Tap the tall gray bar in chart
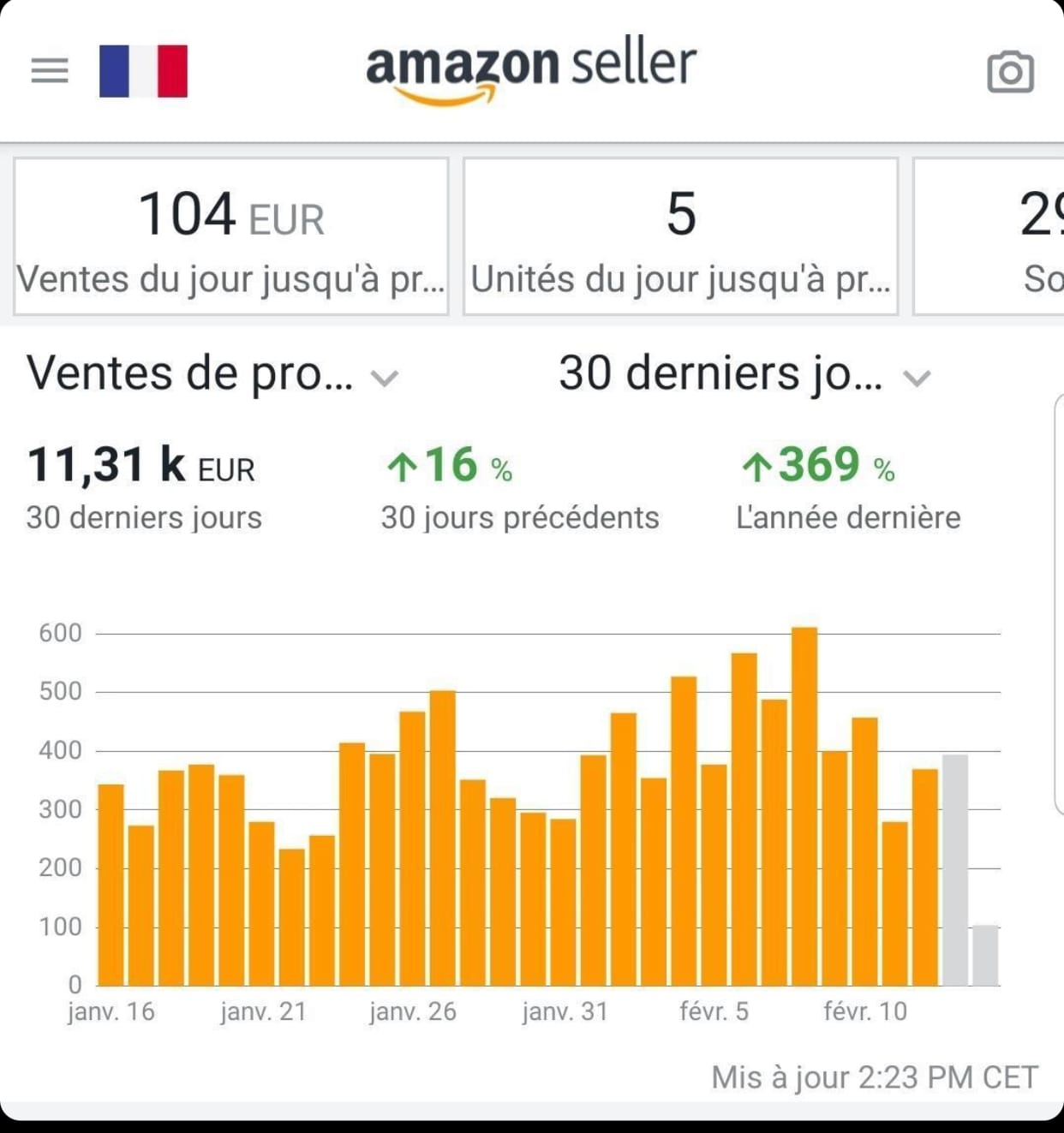1064x1133 pixels. pyautogui.click(x=955, y=869)
